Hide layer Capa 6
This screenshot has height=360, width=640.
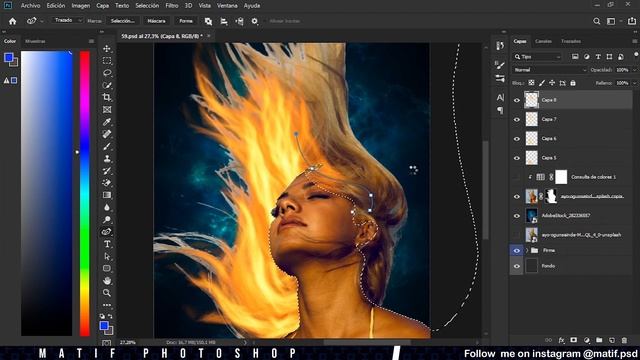[x=517, y=139]
